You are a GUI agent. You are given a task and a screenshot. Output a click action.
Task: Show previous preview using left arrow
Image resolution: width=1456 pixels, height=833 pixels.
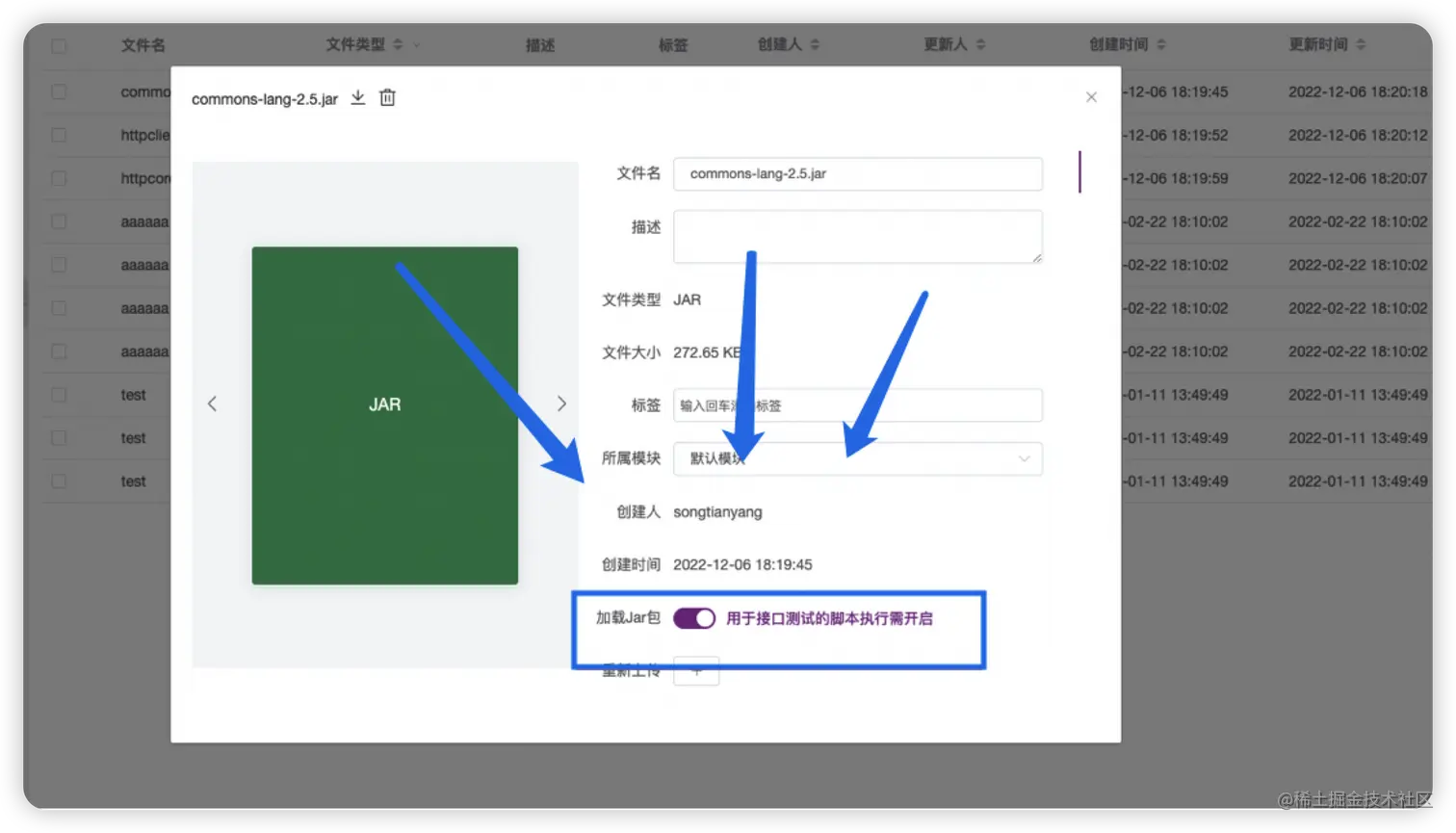point(212,403)
